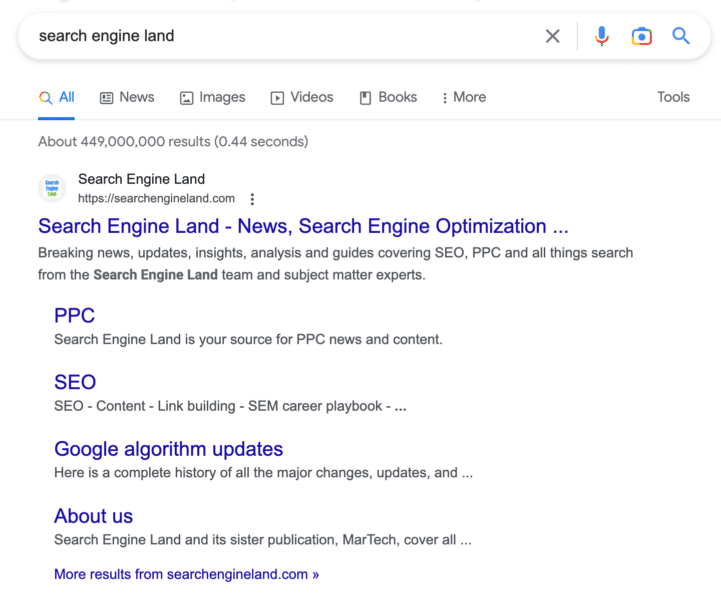Select the All results tab
Image resolution: width=721 pixels, height=600 pixels.
pos(57,97)
